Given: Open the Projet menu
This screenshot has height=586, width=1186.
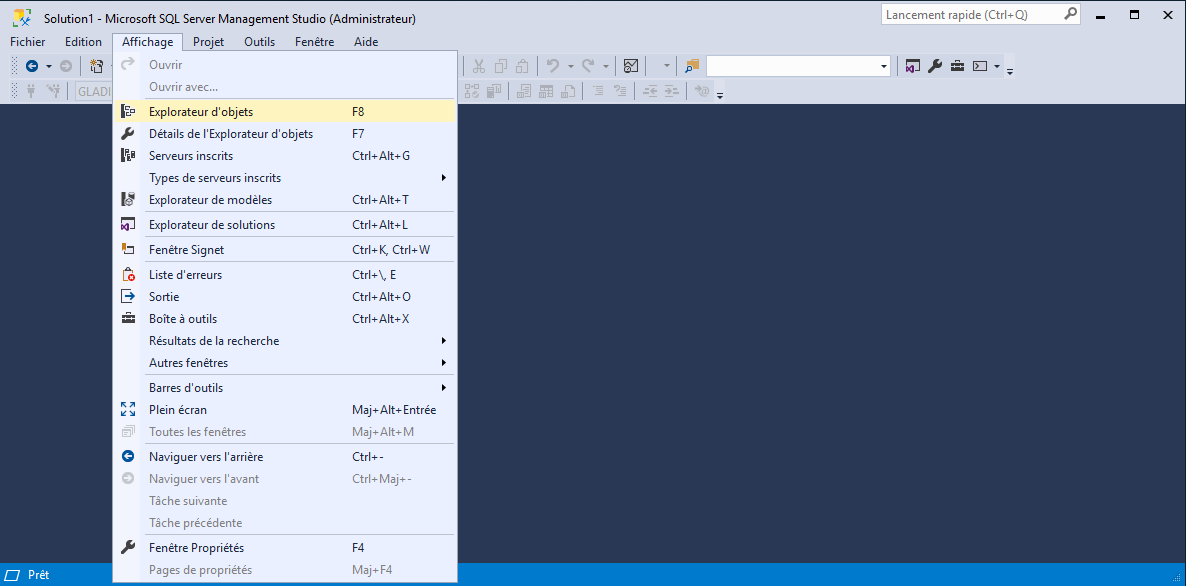Looking at the screenshot, I should pos(208,42).
